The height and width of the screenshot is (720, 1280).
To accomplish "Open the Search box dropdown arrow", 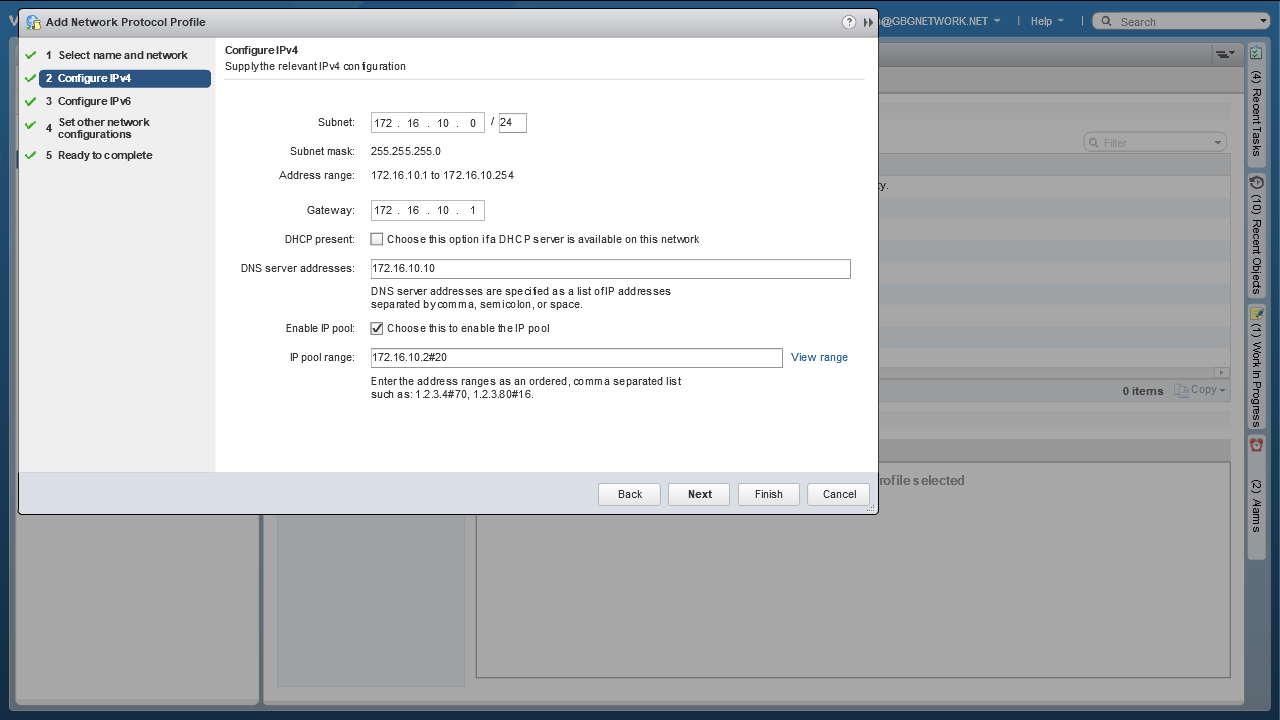I will [1263, 21].
